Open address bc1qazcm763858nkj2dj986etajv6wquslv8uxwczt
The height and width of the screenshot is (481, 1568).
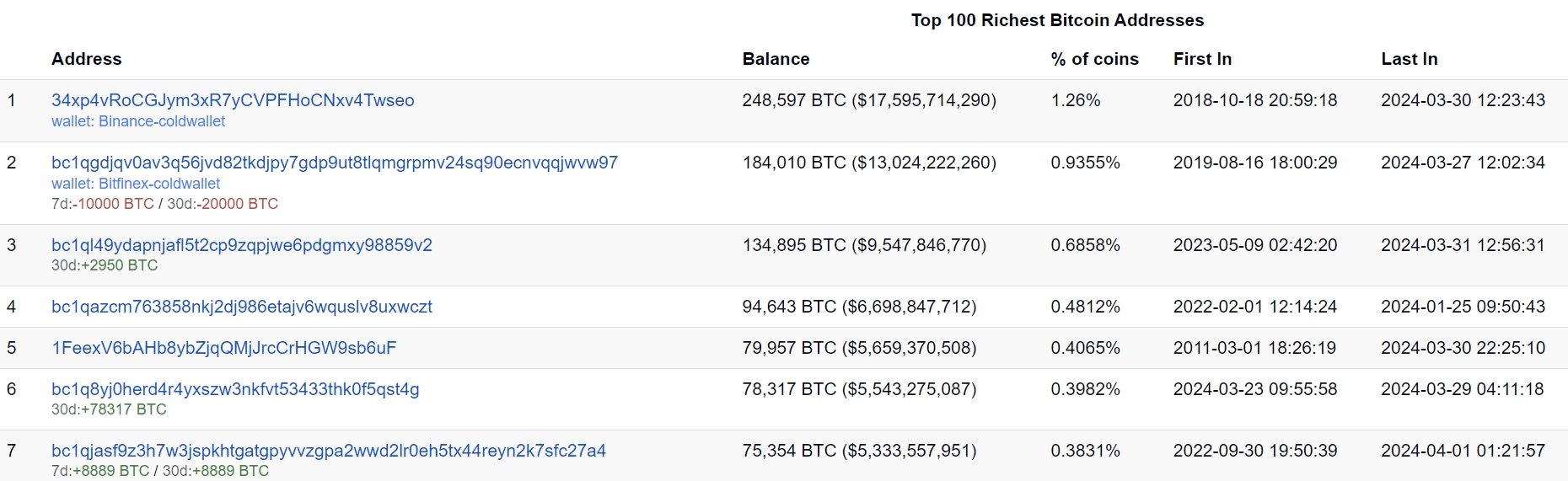(241, 307)
